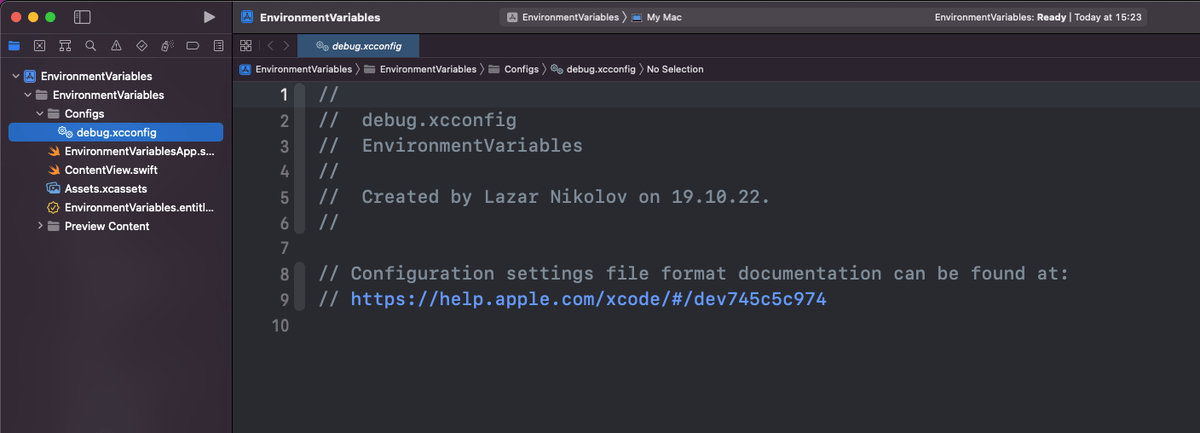Collapse the Configs folder
The height and width of the screenshot is (433, 1200).
coord(40,114)
